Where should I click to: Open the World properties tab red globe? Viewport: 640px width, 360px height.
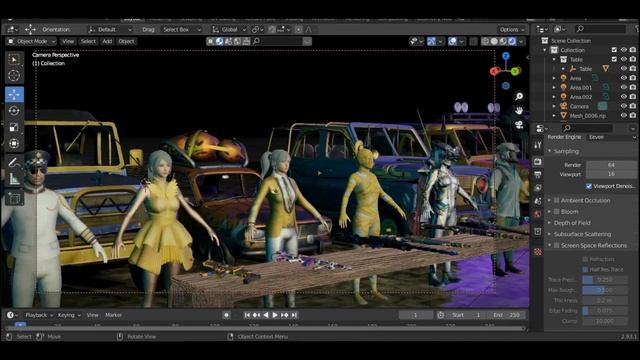click(538, 214)
